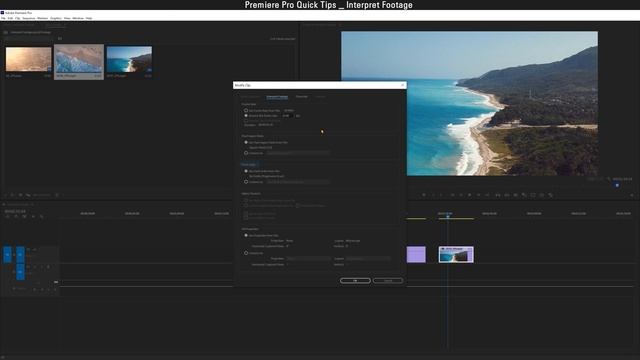Select Use Properties from File under VR
This screenshot has height=360, width=640.
(x=246, y=236)
